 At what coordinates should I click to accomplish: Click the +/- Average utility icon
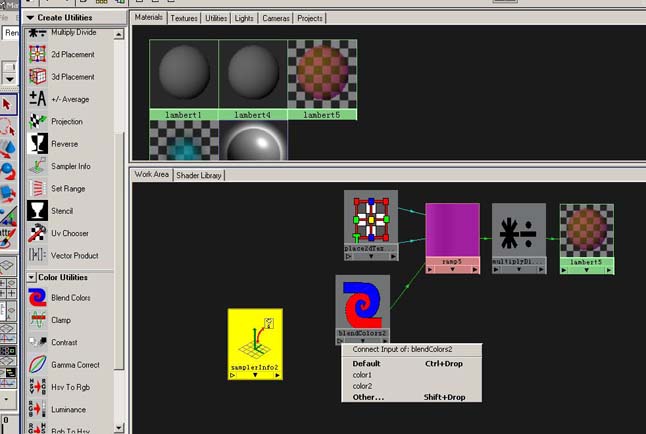(x=37, y=99)
